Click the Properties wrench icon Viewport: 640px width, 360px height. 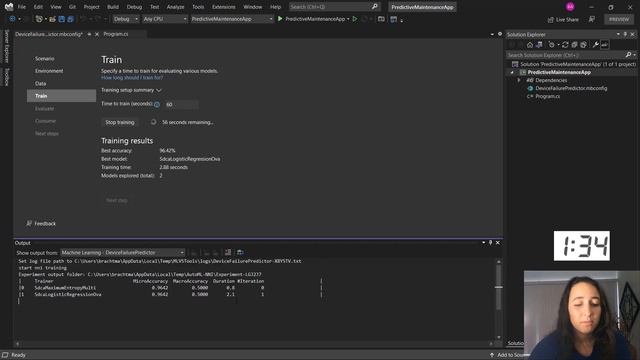click(x=596, y=44)
